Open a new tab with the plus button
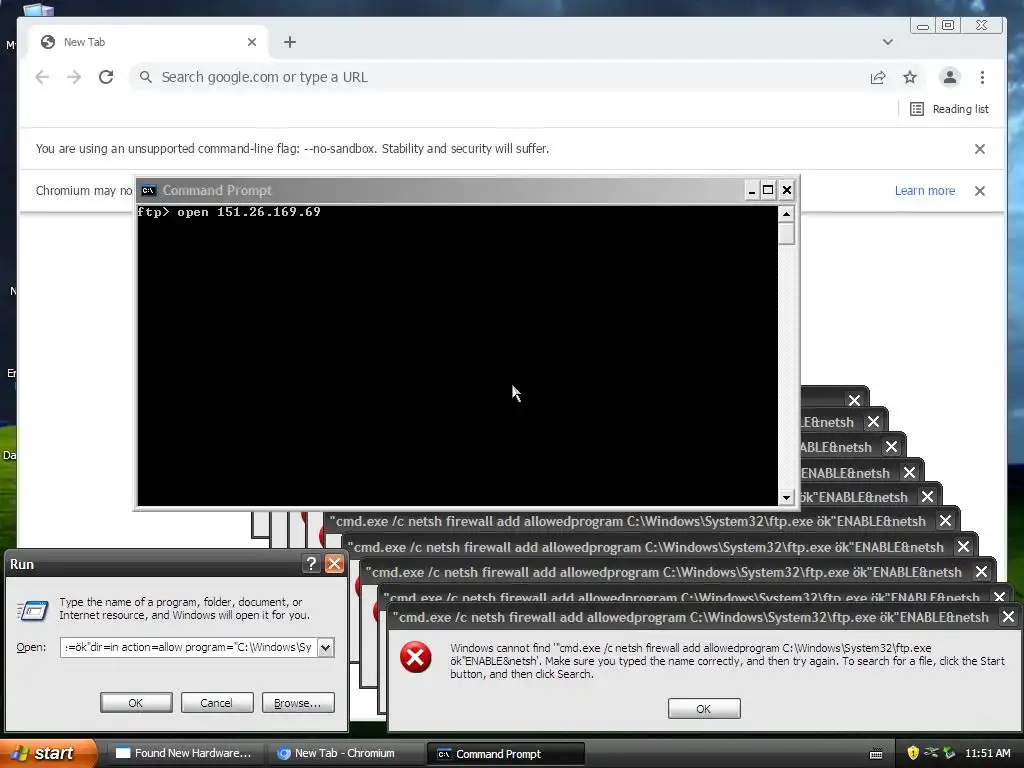The height and width of the screenshot is (768, 1024). click(290, 42)
